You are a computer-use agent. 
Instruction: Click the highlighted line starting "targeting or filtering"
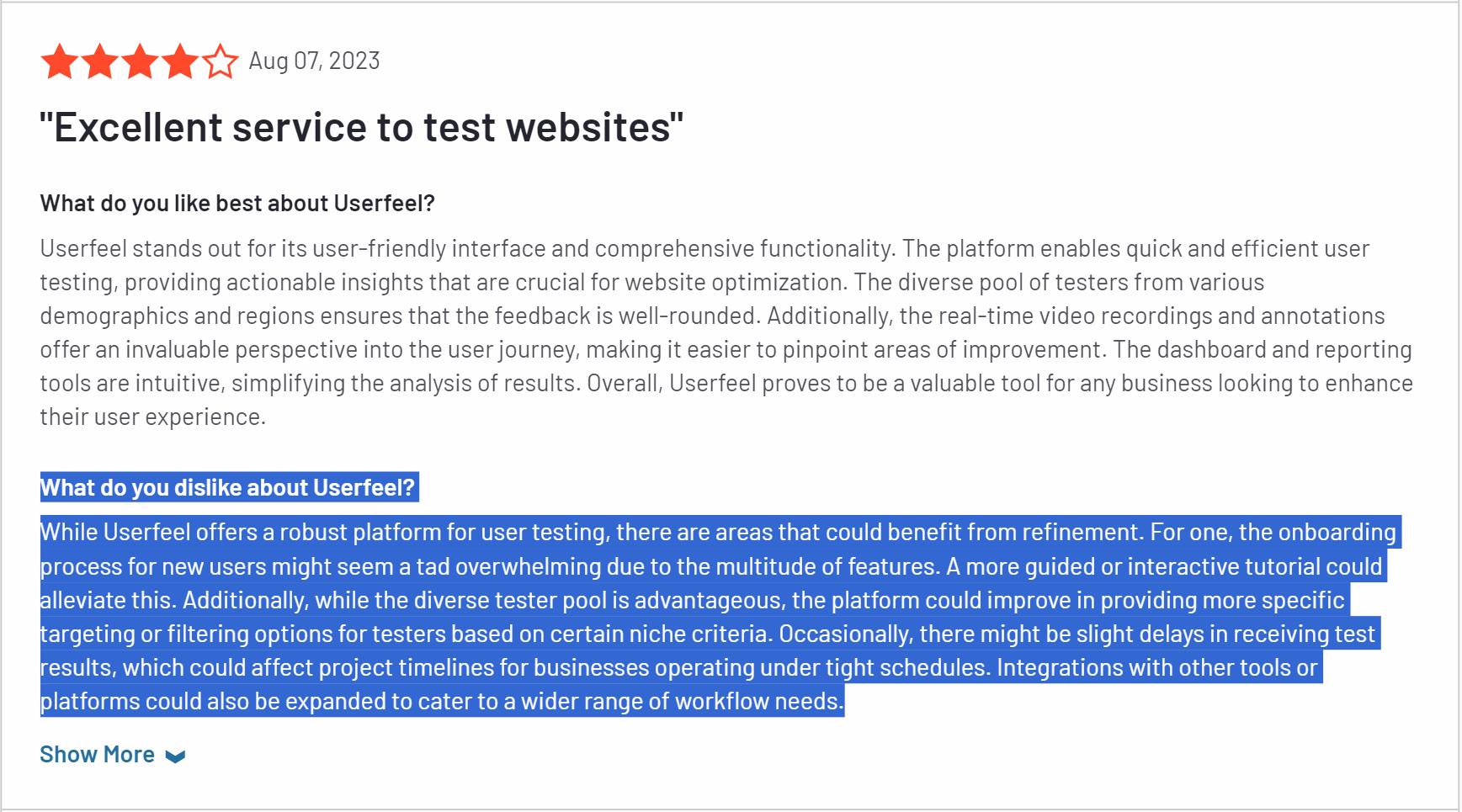click(x=707, y=634)
